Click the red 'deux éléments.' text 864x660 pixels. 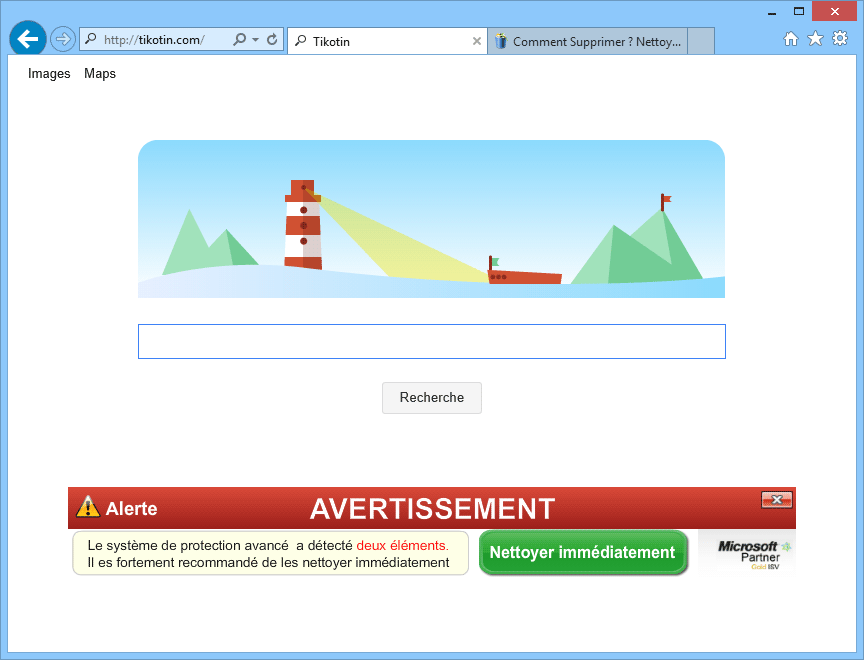click(402, 545)
